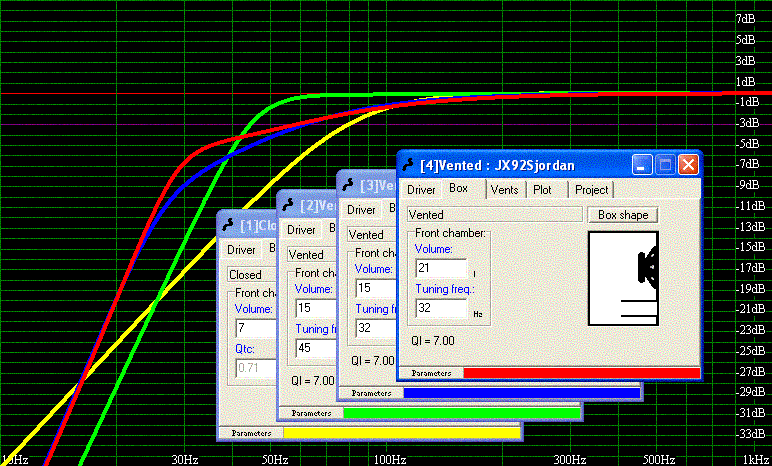Click the app icon in the [1]Closed window title bar
772x466 pixels.
click(228, 225)
